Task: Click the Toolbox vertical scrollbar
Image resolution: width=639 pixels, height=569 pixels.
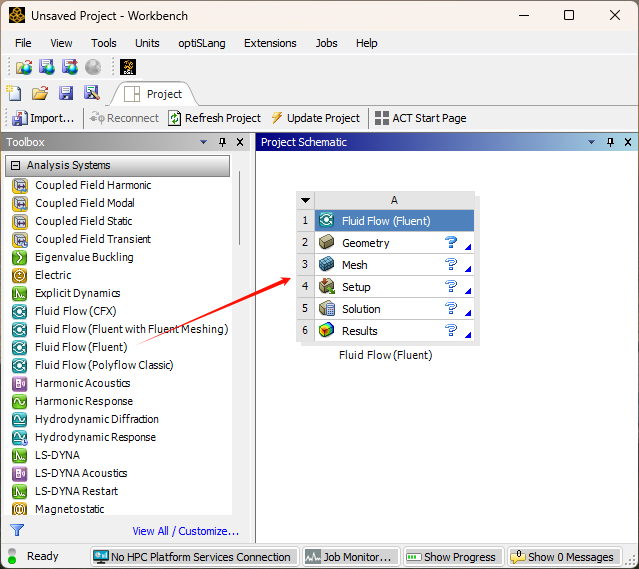Action: 239,210
